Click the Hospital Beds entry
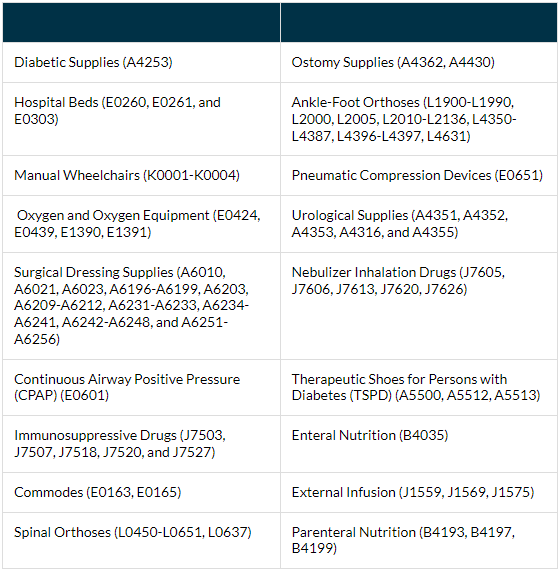Viewport: 560px width, 572px height. point(142,119)
